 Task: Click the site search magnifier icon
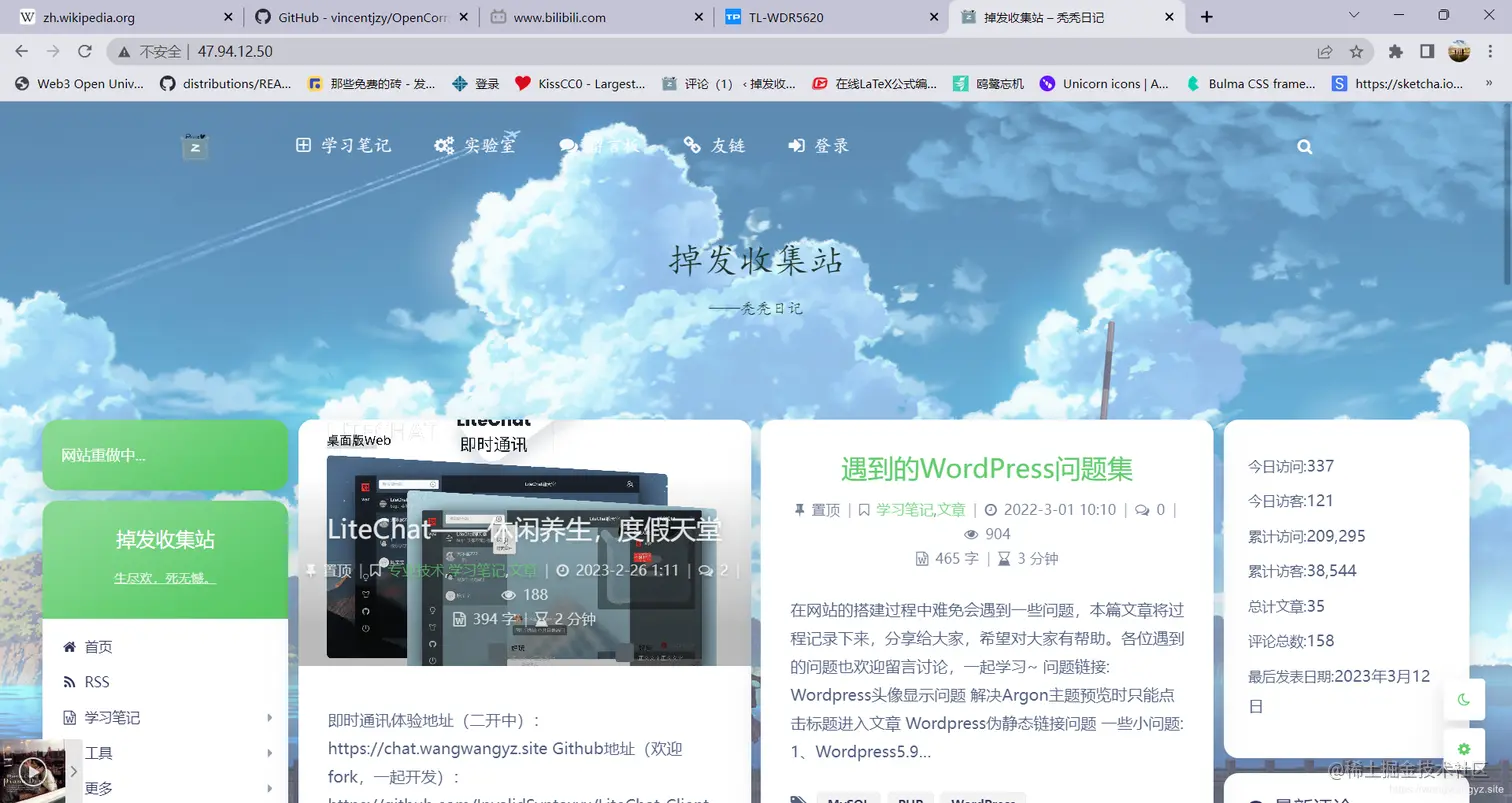[1304, 146]
